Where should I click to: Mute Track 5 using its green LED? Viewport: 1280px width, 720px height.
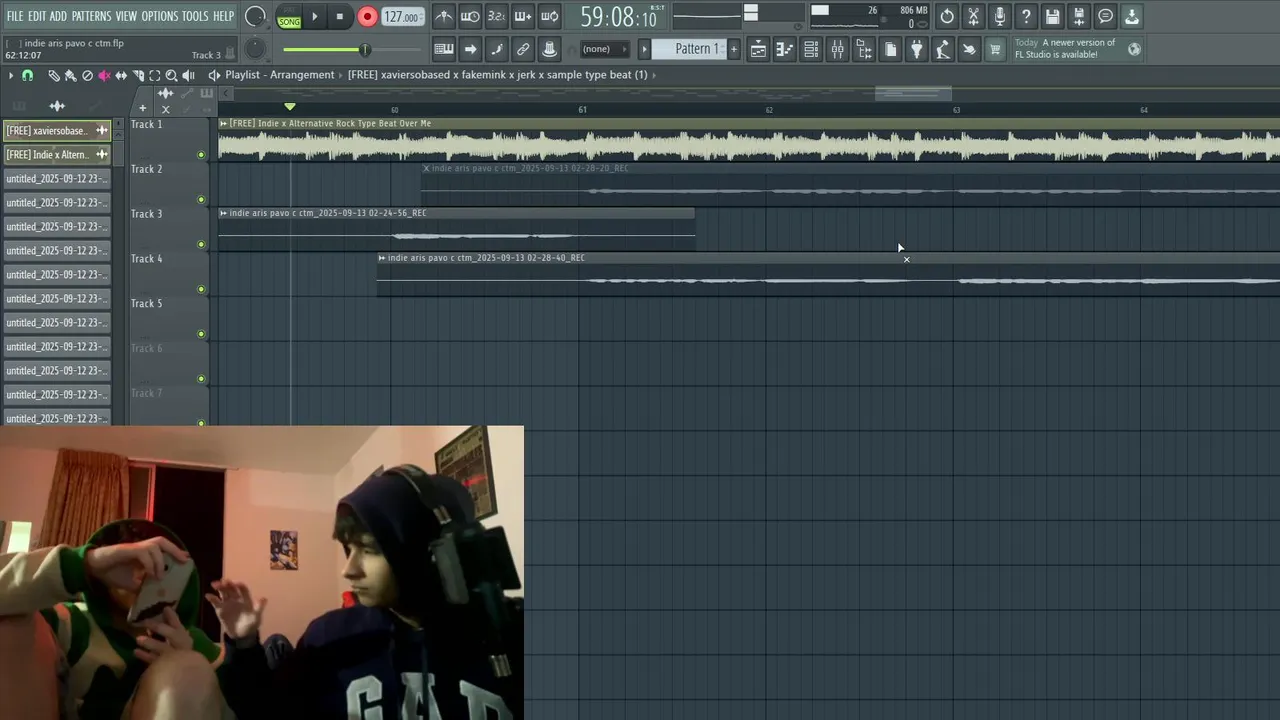click(x=201, y=335)
